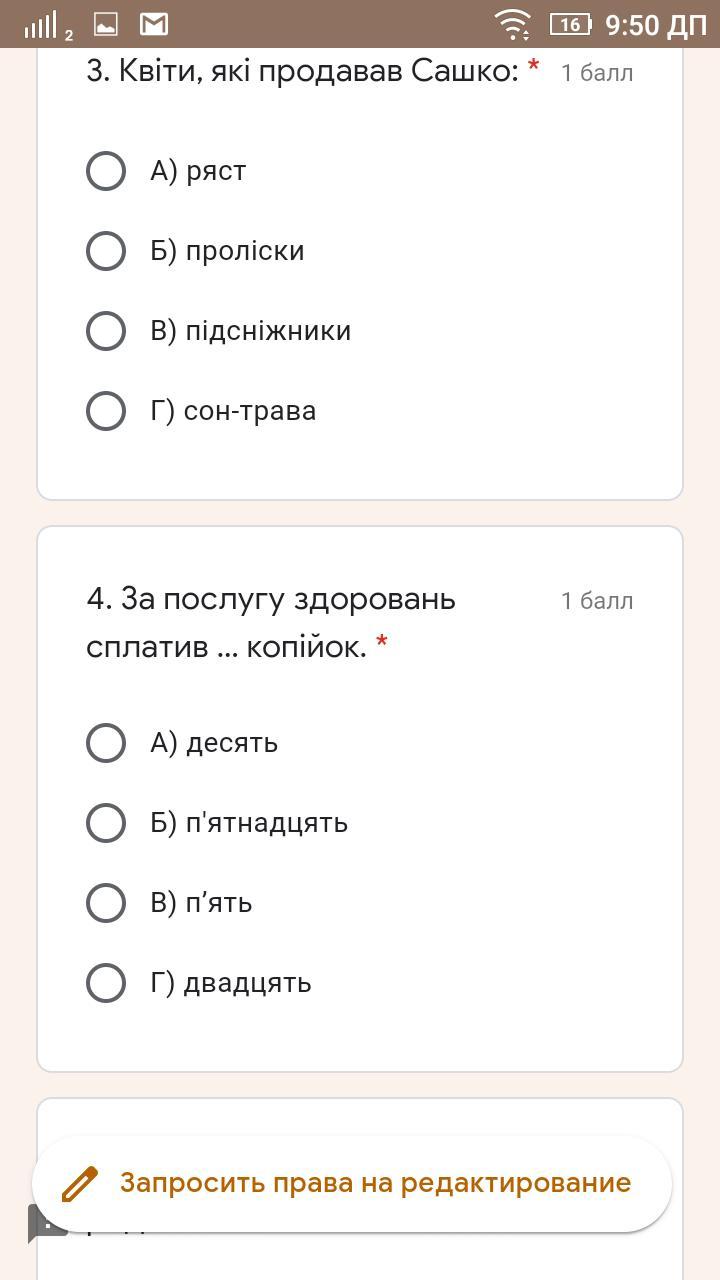Mark radio option Г) двадцять
Viewport: 720px width, 1280px height.
[x=106, y=983]
